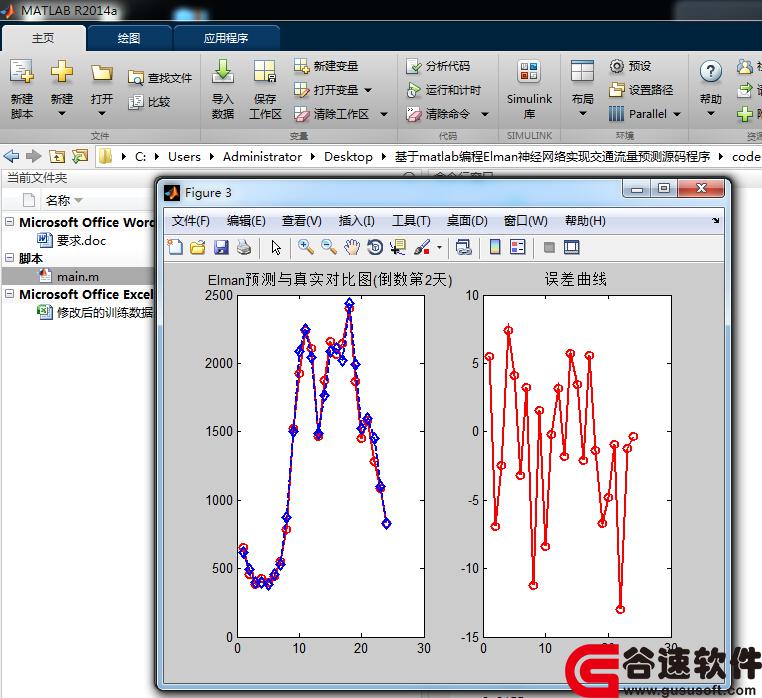Click the yellow plus New icon
The image size is (762, 698).
[x=62, y=72]
